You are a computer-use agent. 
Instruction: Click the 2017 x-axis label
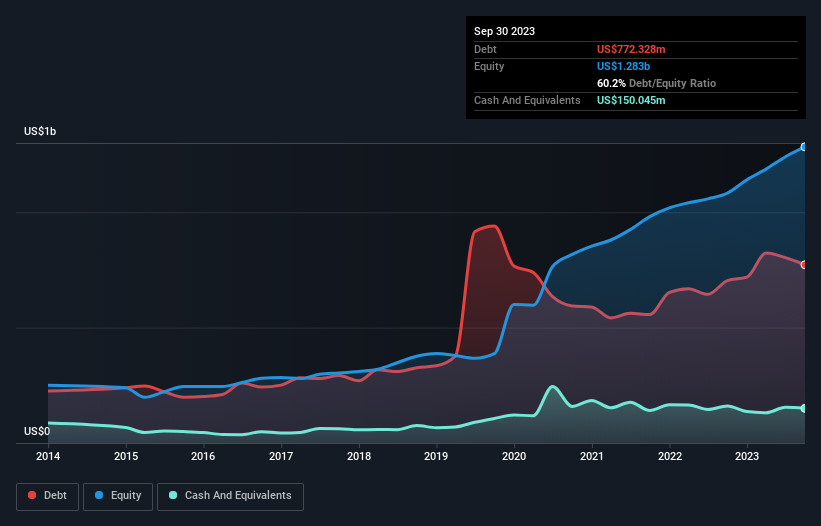[x=281, y=456]
